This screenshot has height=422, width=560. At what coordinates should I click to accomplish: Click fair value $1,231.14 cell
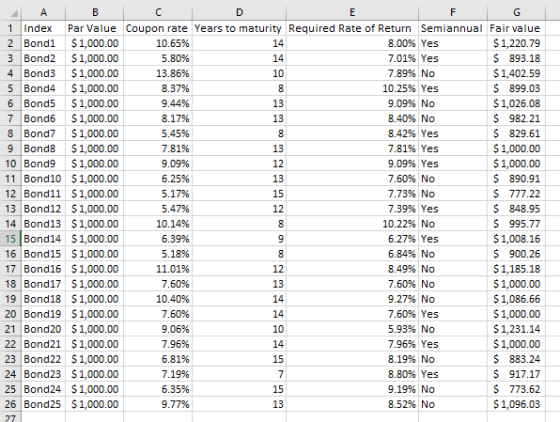click(x=516, y=329)
